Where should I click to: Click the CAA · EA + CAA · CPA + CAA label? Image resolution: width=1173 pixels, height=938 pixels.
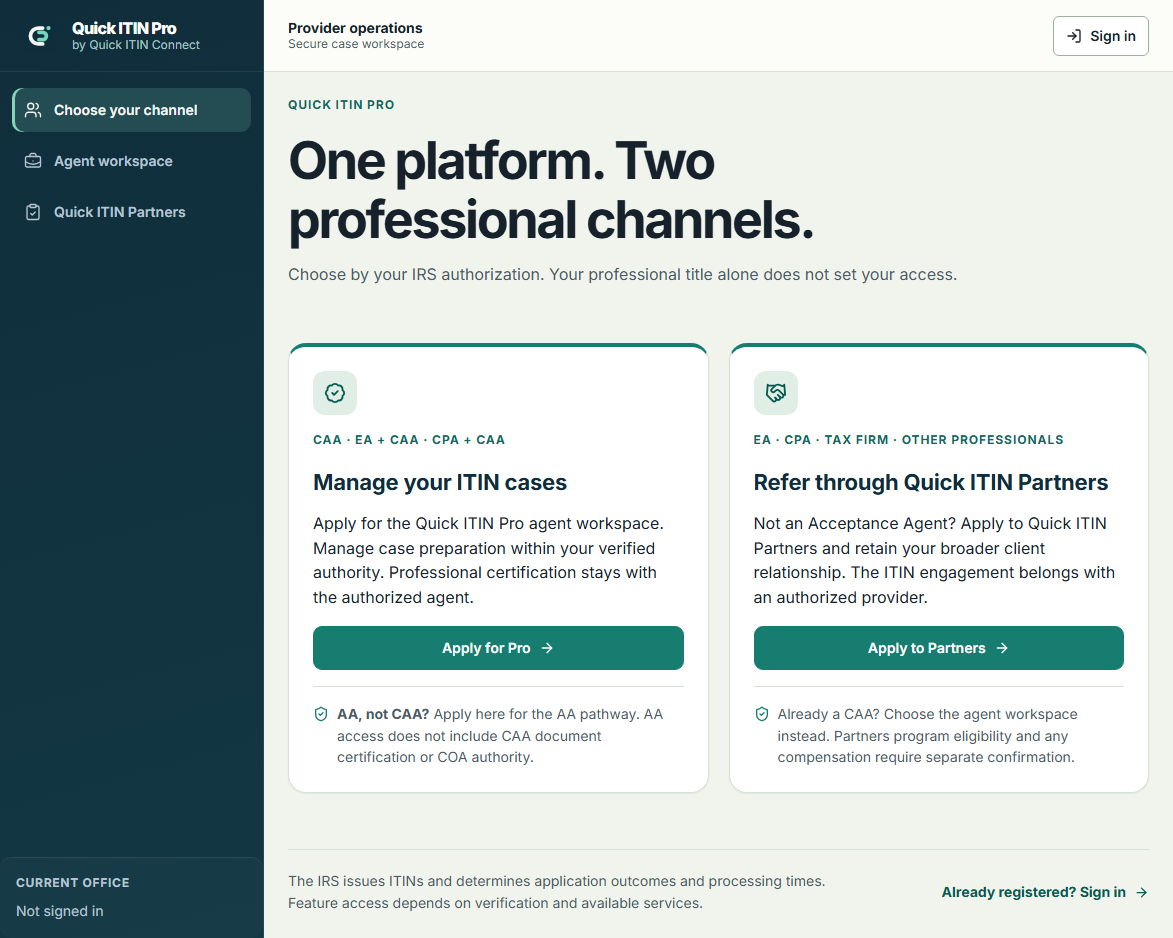click(x=409, y=440)
